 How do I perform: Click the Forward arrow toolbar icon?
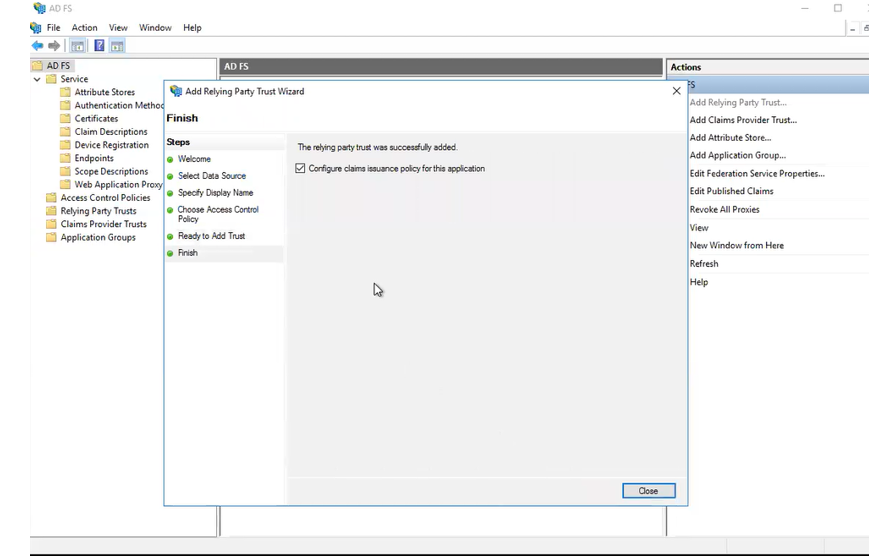pyautogui.click(x=54, y=46)
